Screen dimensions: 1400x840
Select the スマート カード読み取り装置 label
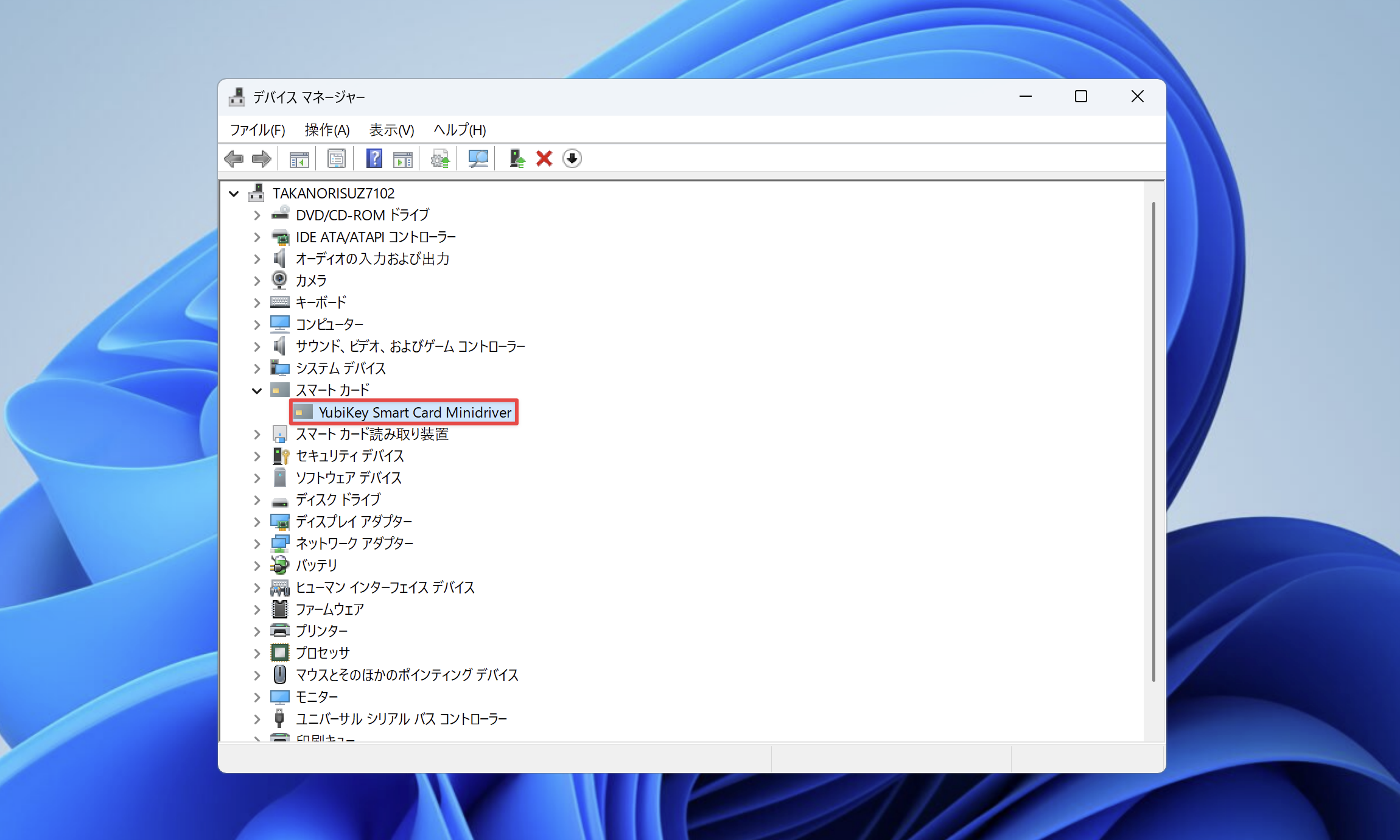tap(372, 435)
